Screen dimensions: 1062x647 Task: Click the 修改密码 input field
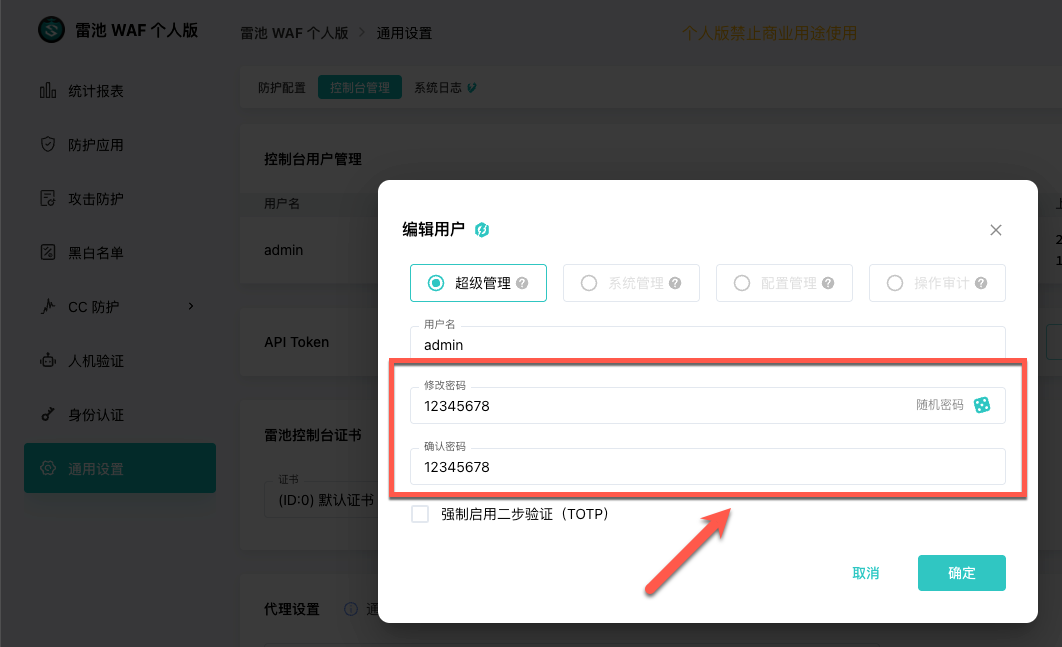(x=660, y=406)
